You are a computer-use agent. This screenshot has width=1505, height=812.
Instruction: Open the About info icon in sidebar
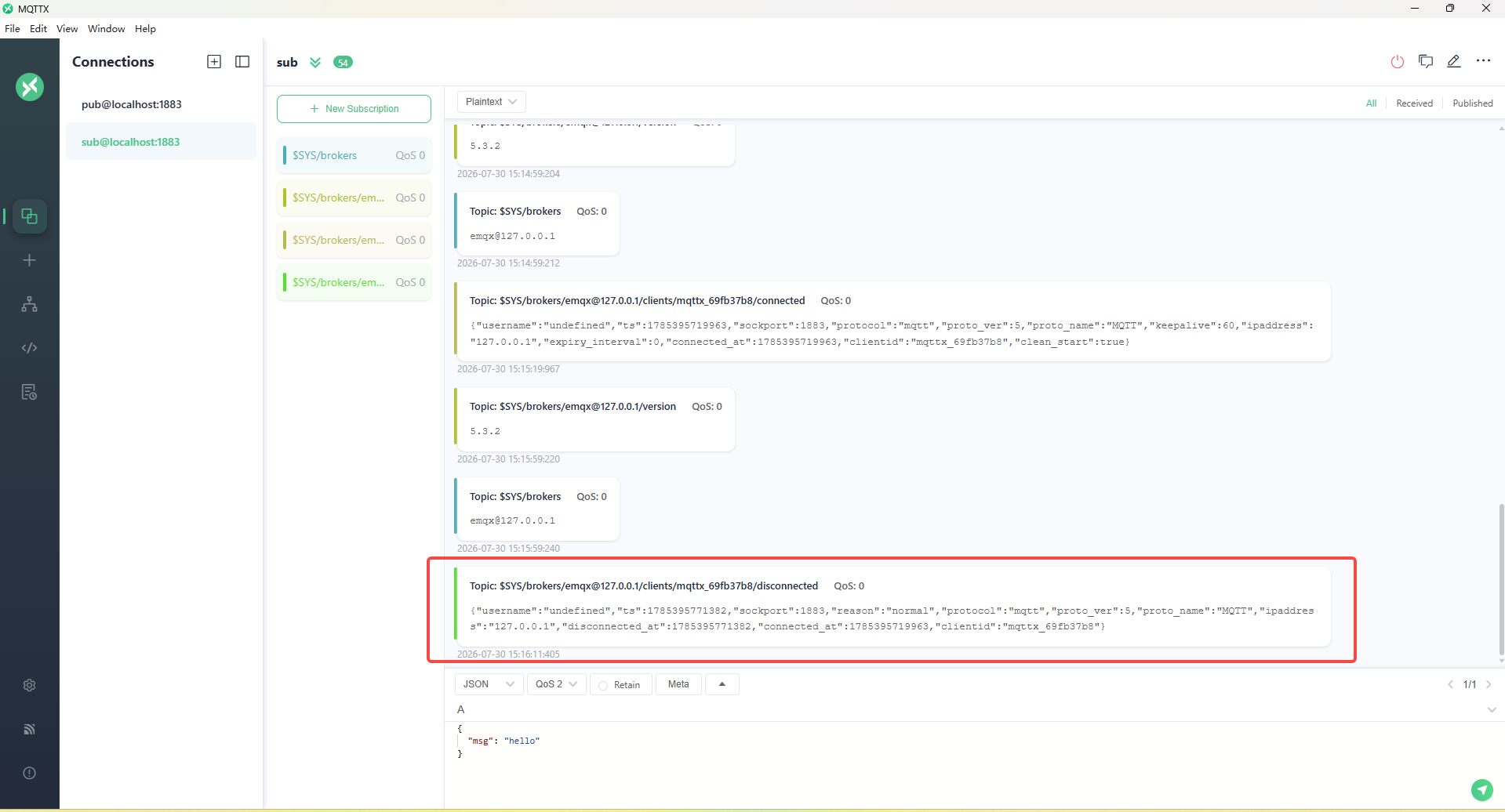[x=30, y=773]
